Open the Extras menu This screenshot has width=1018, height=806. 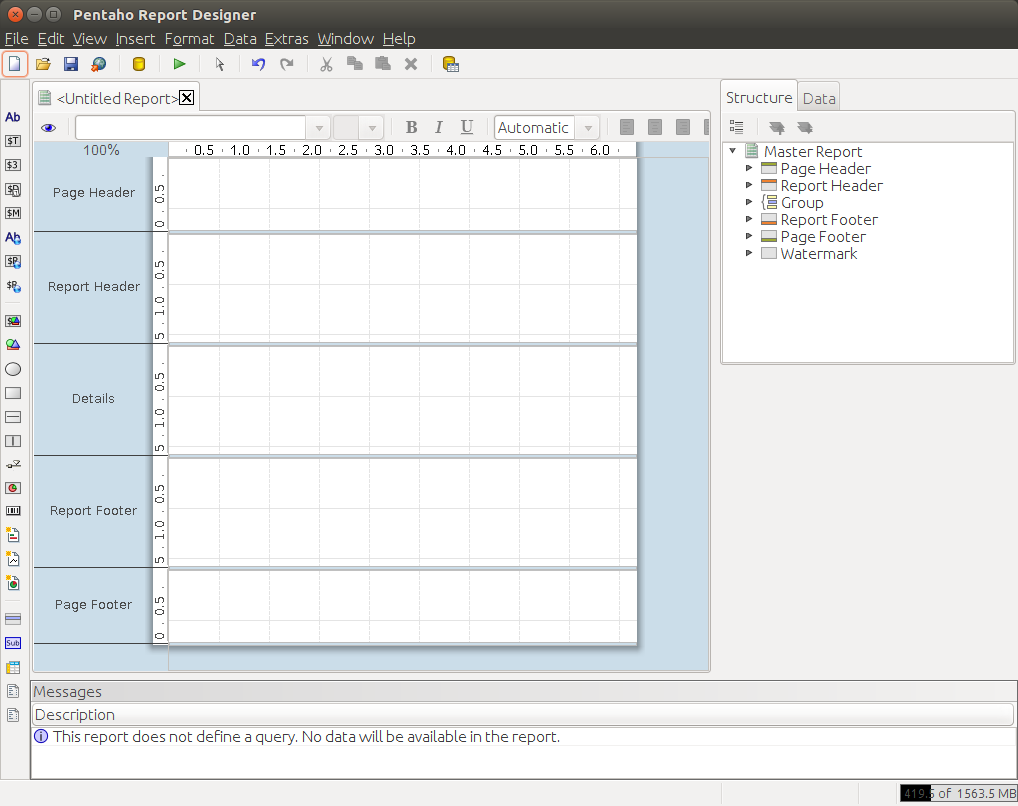[286, 39]
